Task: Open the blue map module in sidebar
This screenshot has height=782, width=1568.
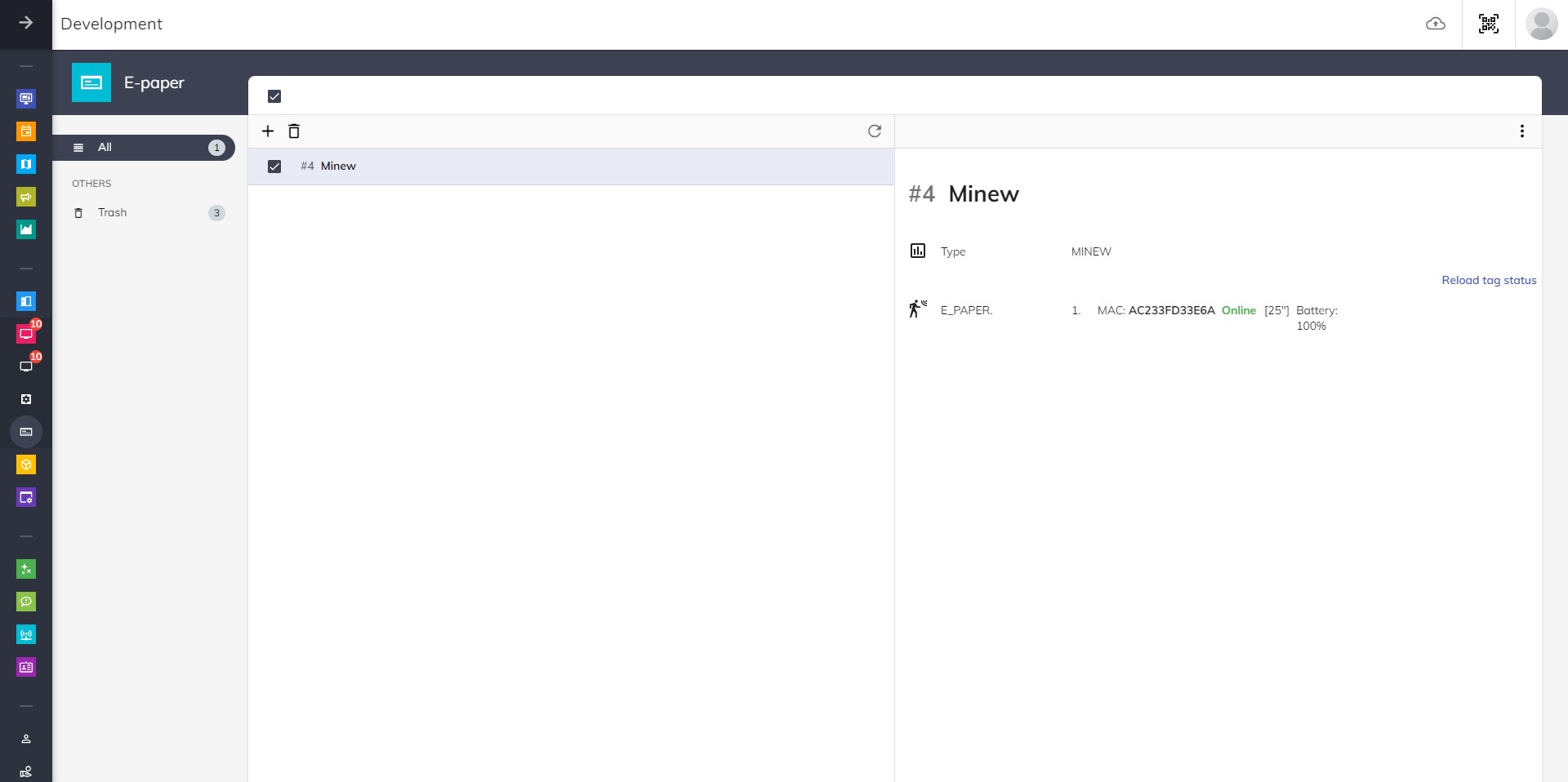Action: click(26, 164)
